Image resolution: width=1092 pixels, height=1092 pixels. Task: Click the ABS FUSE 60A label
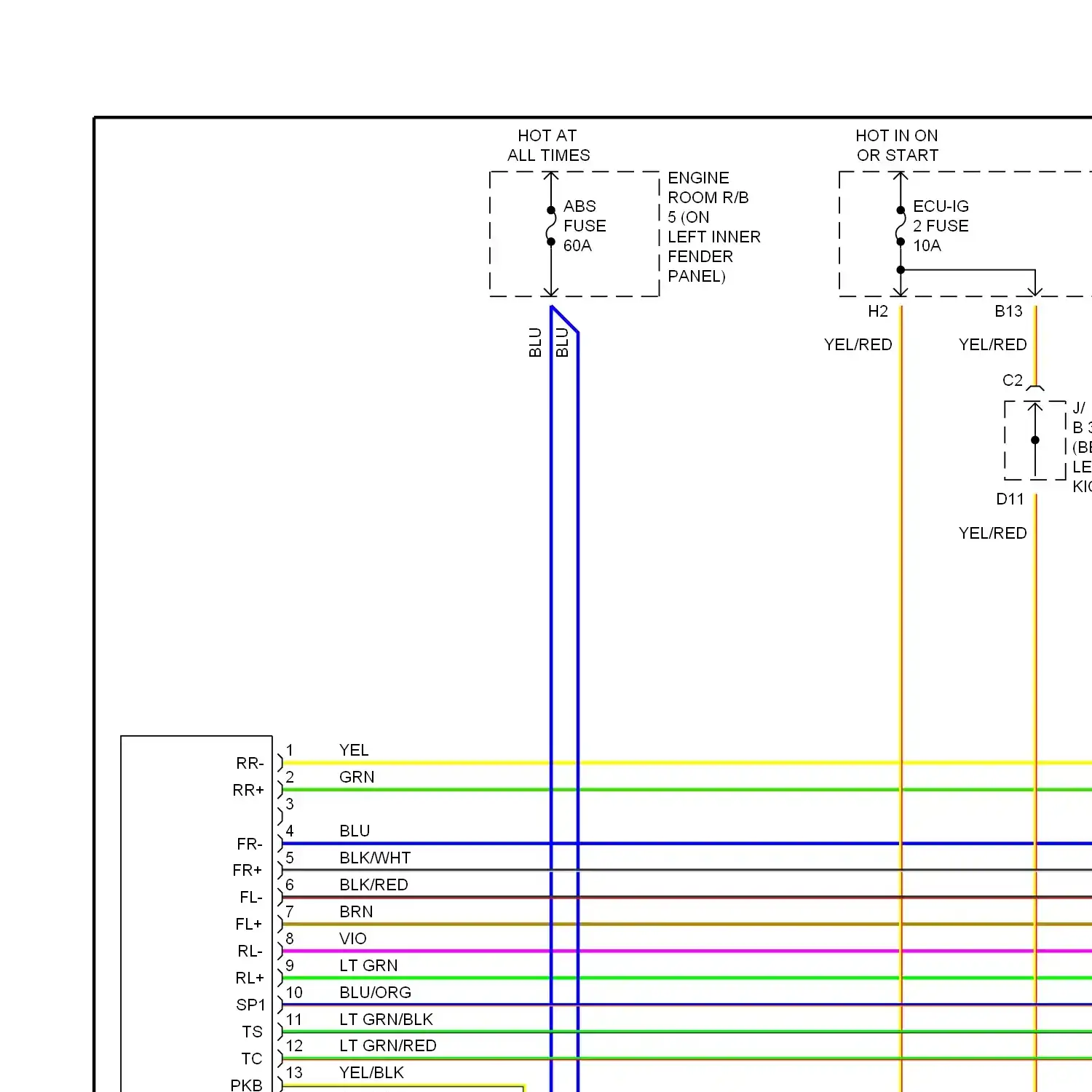click(585, 226)
